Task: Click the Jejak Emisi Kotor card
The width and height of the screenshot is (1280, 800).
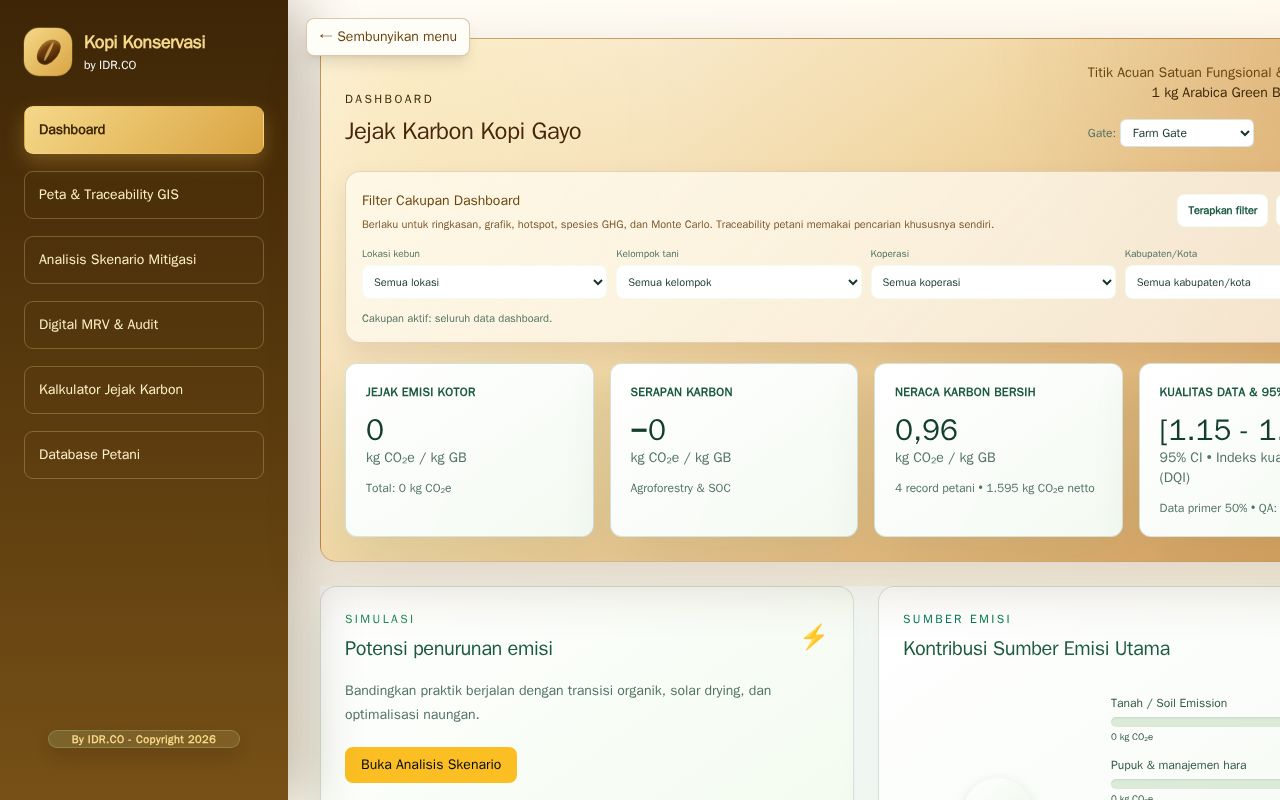Action: tap(469, 450)
